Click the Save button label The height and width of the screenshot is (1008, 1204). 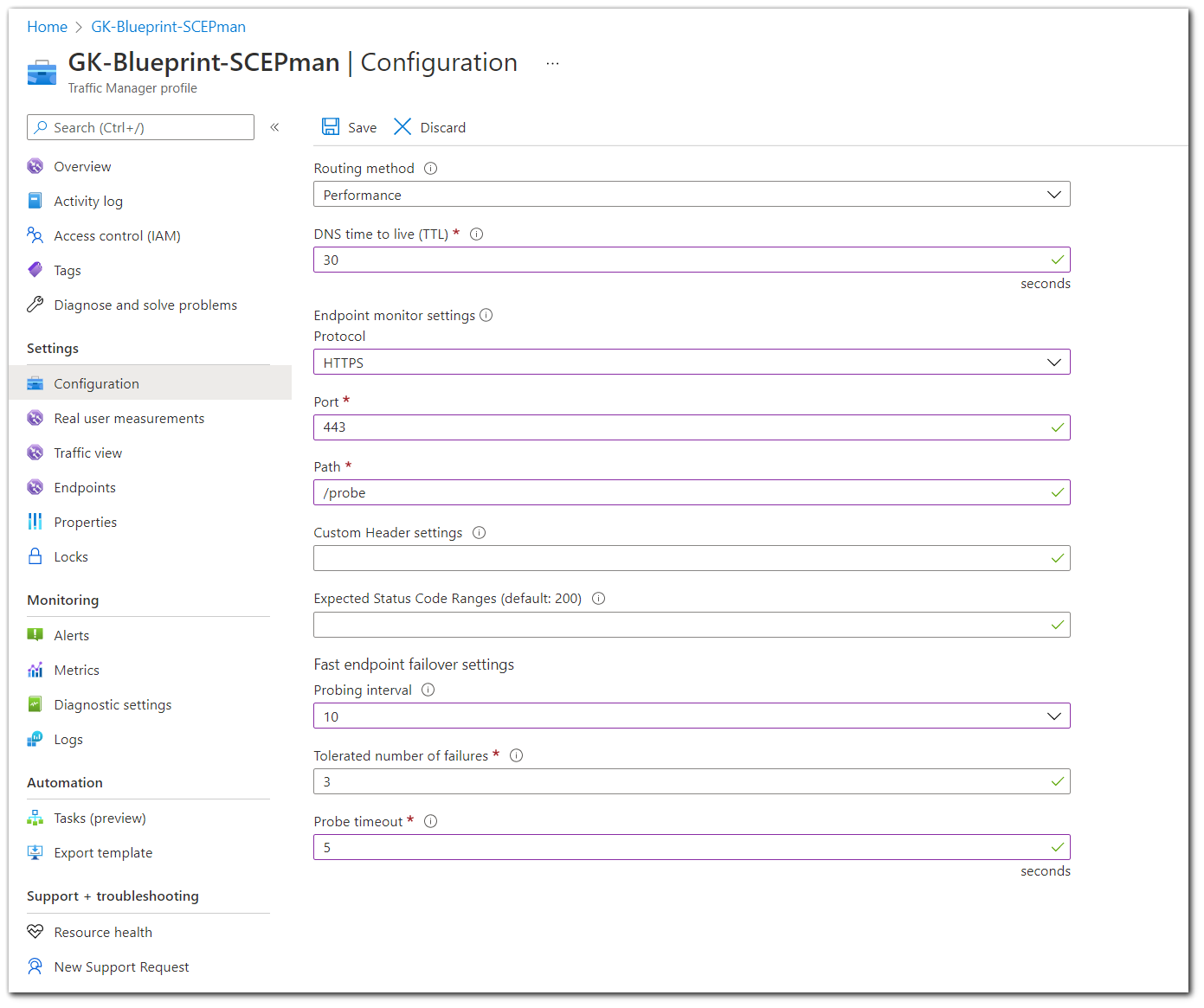[x=362, y=128]
